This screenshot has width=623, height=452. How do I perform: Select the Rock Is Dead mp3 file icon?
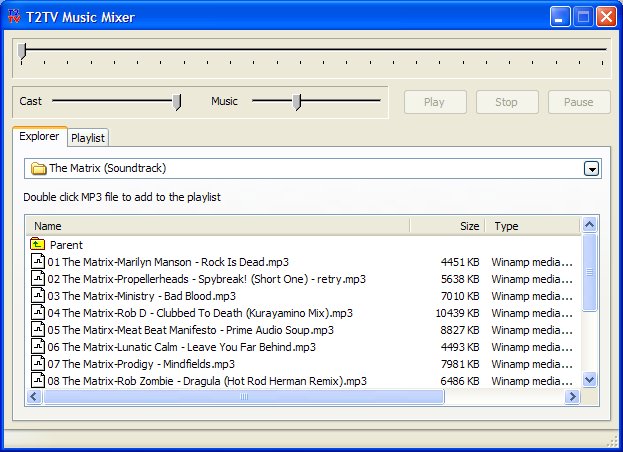point(38,261)
